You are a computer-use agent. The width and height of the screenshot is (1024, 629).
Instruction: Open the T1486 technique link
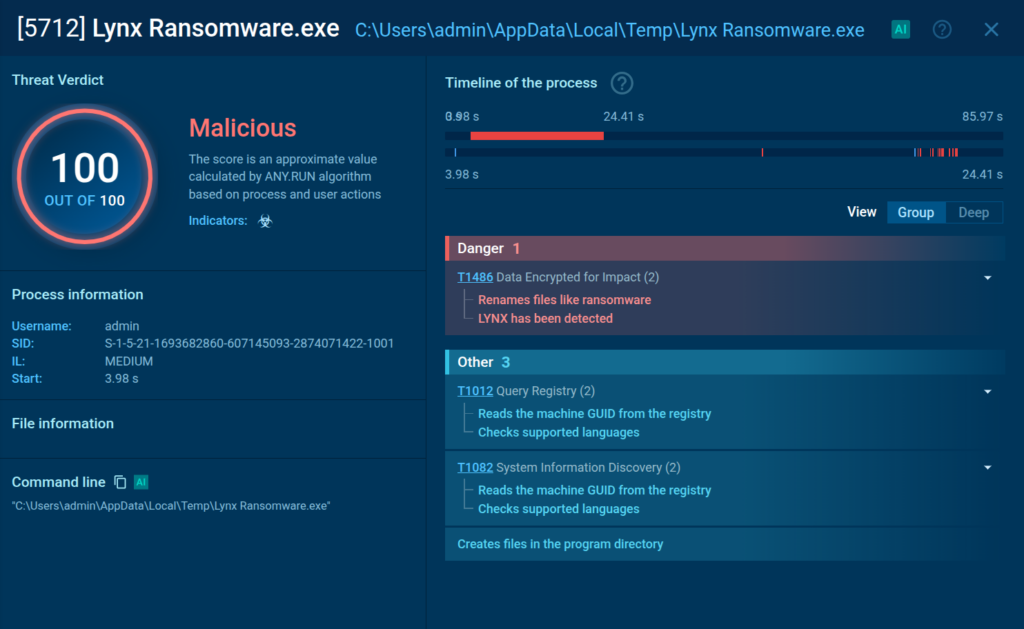click(x=474, y=277)
